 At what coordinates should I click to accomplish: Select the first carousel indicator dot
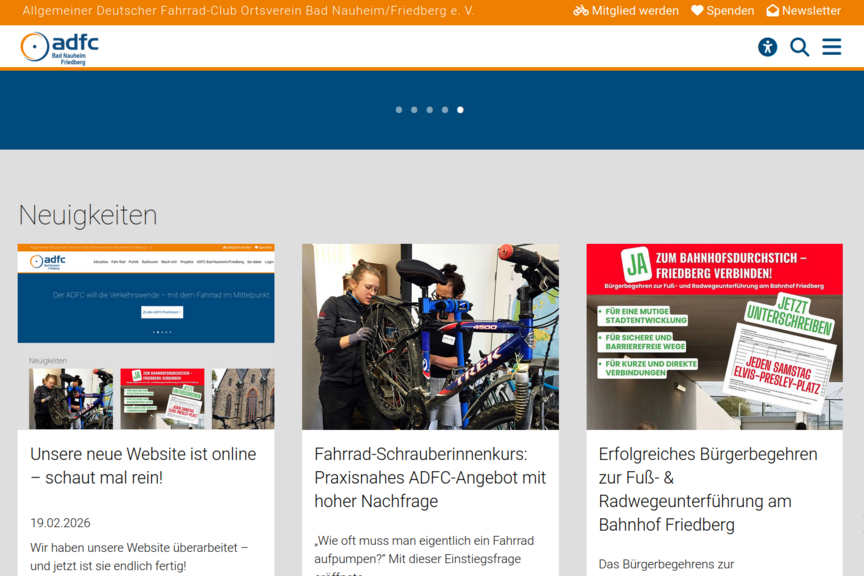tap(399, 110)
